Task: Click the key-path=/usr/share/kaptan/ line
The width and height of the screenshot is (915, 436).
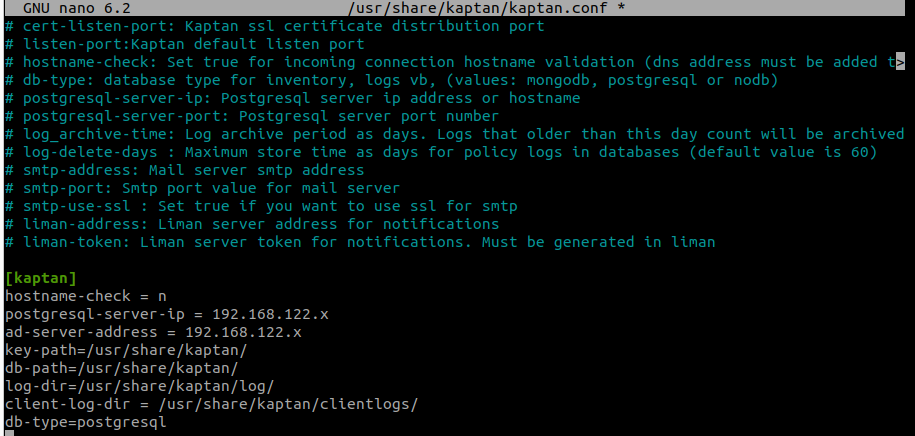Action: [x=126, y=351]
